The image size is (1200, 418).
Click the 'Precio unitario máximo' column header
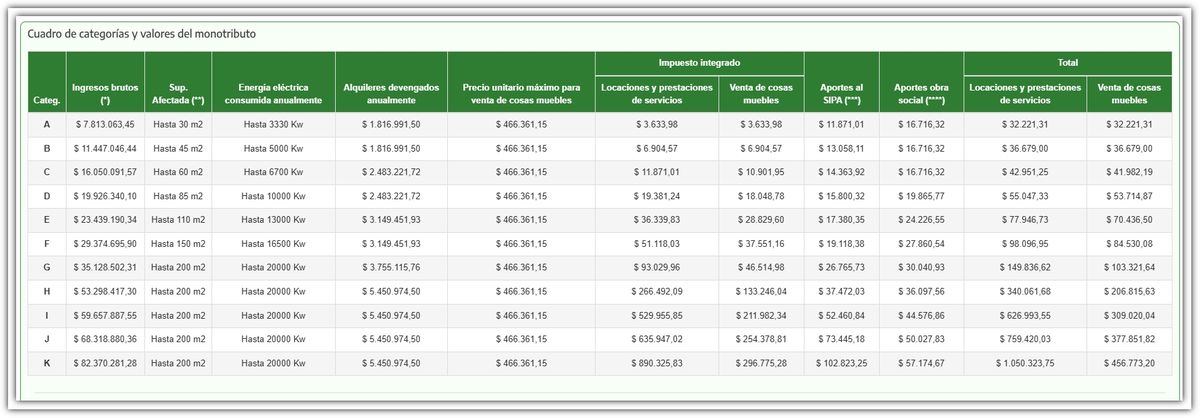(x=521, y=94)
